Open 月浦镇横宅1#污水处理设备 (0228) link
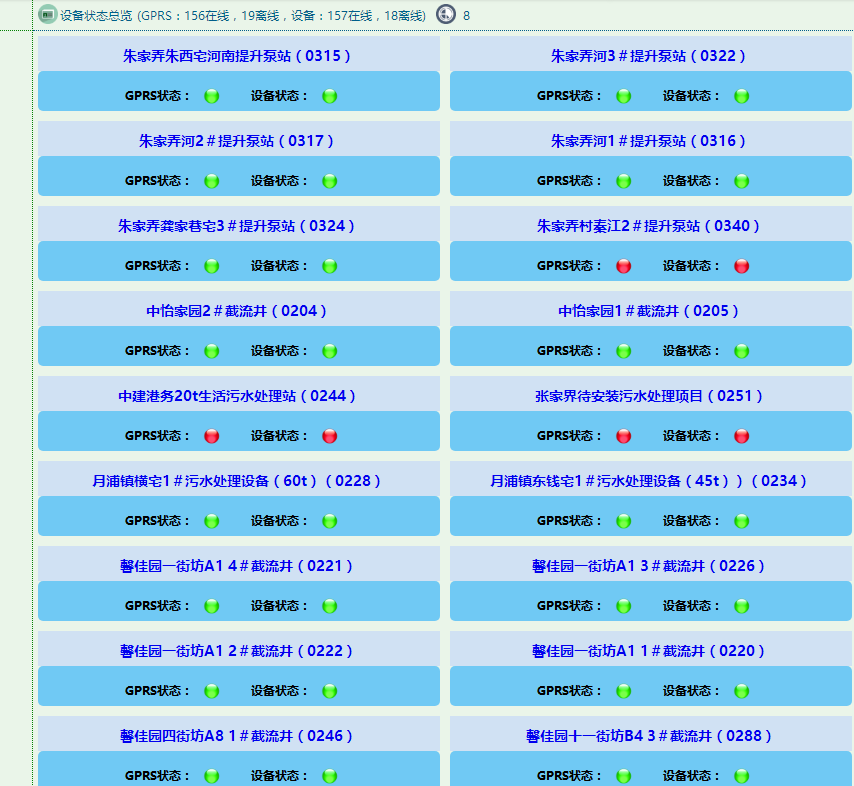854x786 pixels. 236,480
